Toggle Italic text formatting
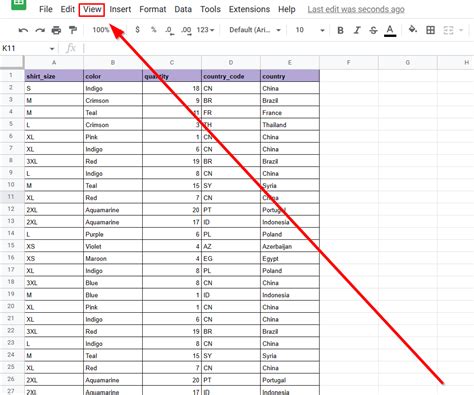The width and height of the screenshot is (474, 395). tap(357, 30)
